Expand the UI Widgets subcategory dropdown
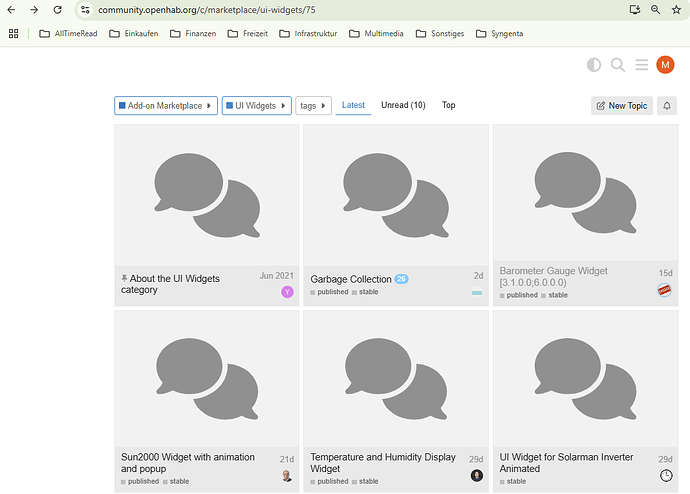The width and height of the screenshot is (690, 494). (x=256, y=105)
